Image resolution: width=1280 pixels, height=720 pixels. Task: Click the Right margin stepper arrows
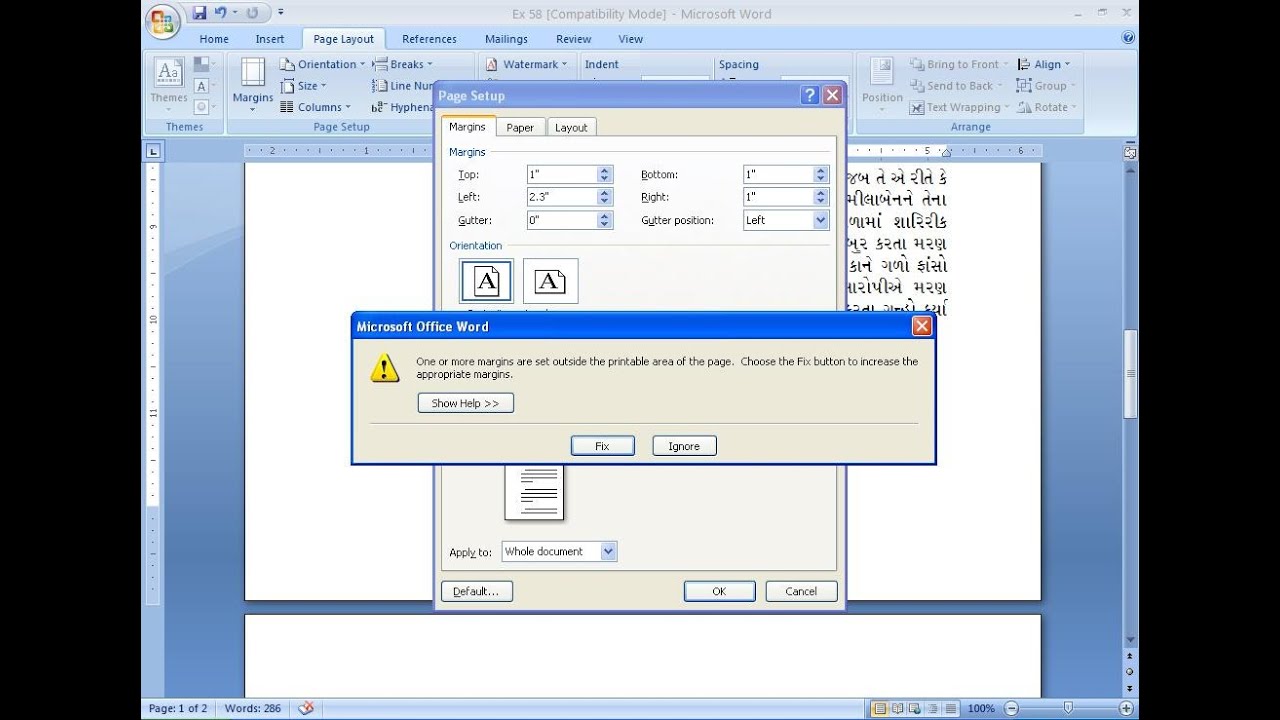tap(821, 197)
